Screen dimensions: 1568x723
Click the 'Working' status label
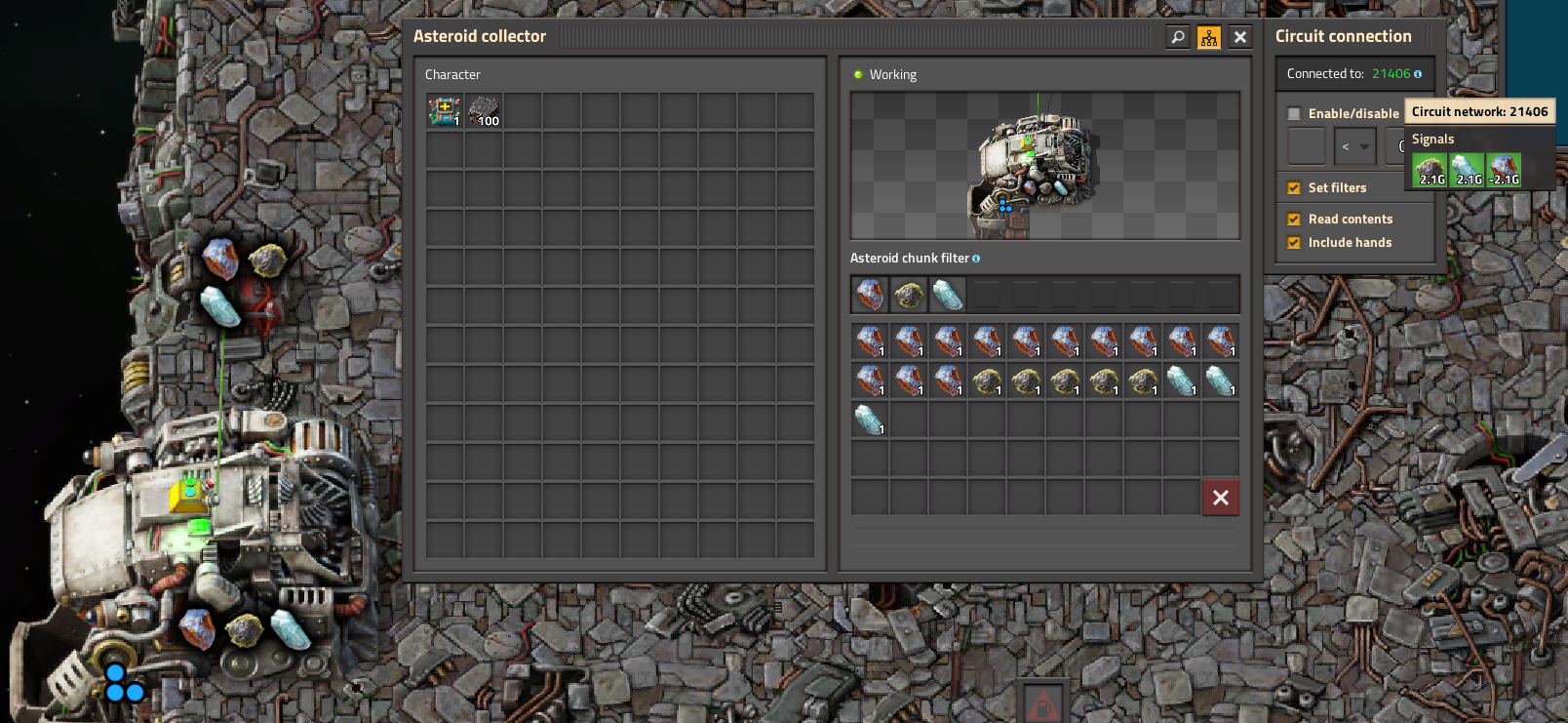(893, 75)
